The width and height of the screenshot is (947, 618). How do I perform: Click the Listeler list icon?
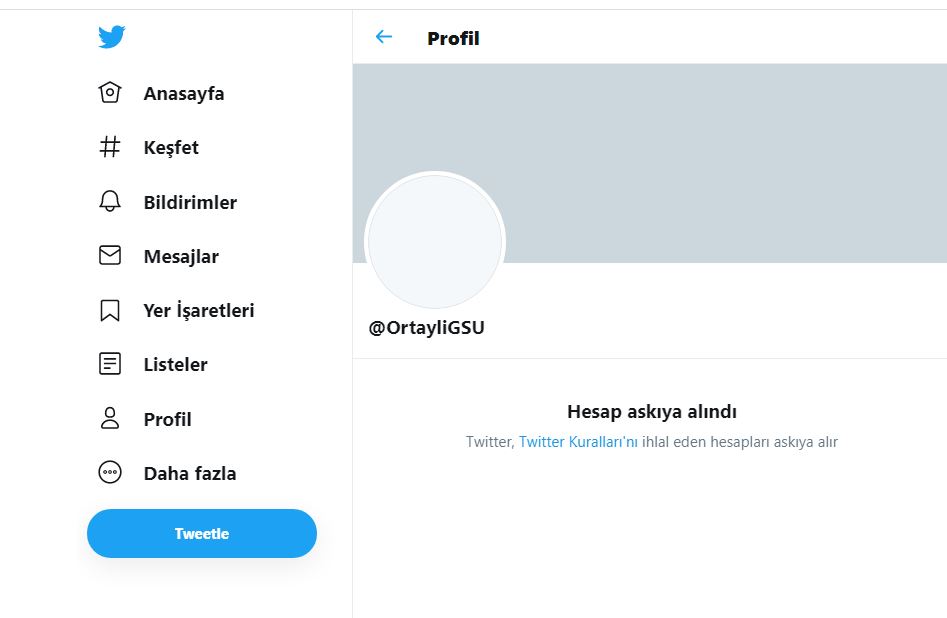110,364
